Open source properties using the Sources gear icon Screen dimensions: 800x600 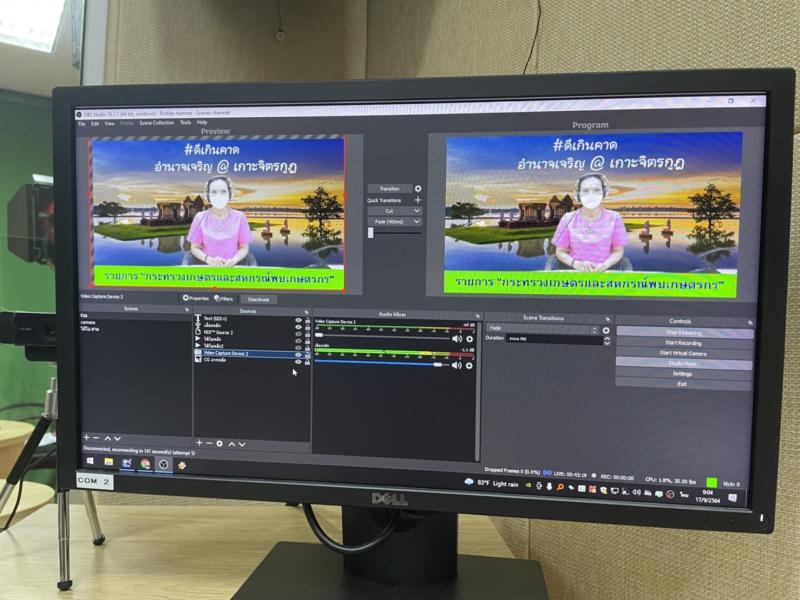(x=219, y=443)
